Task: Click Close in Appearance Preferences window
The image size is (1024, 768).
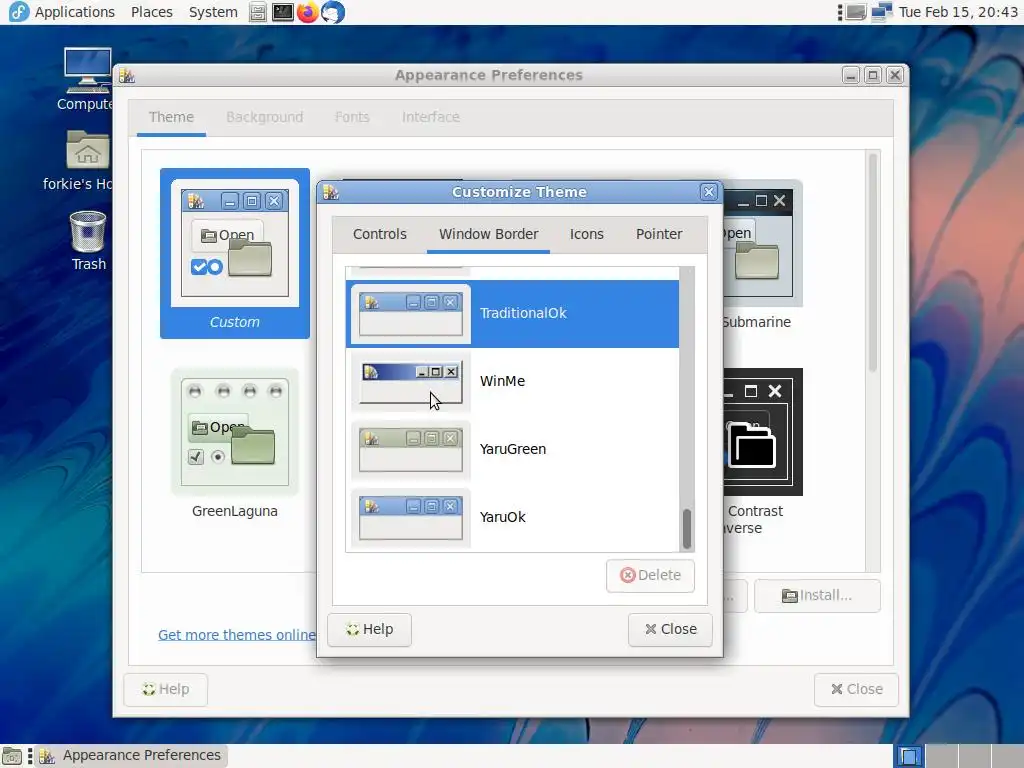Action: (856, 690)
